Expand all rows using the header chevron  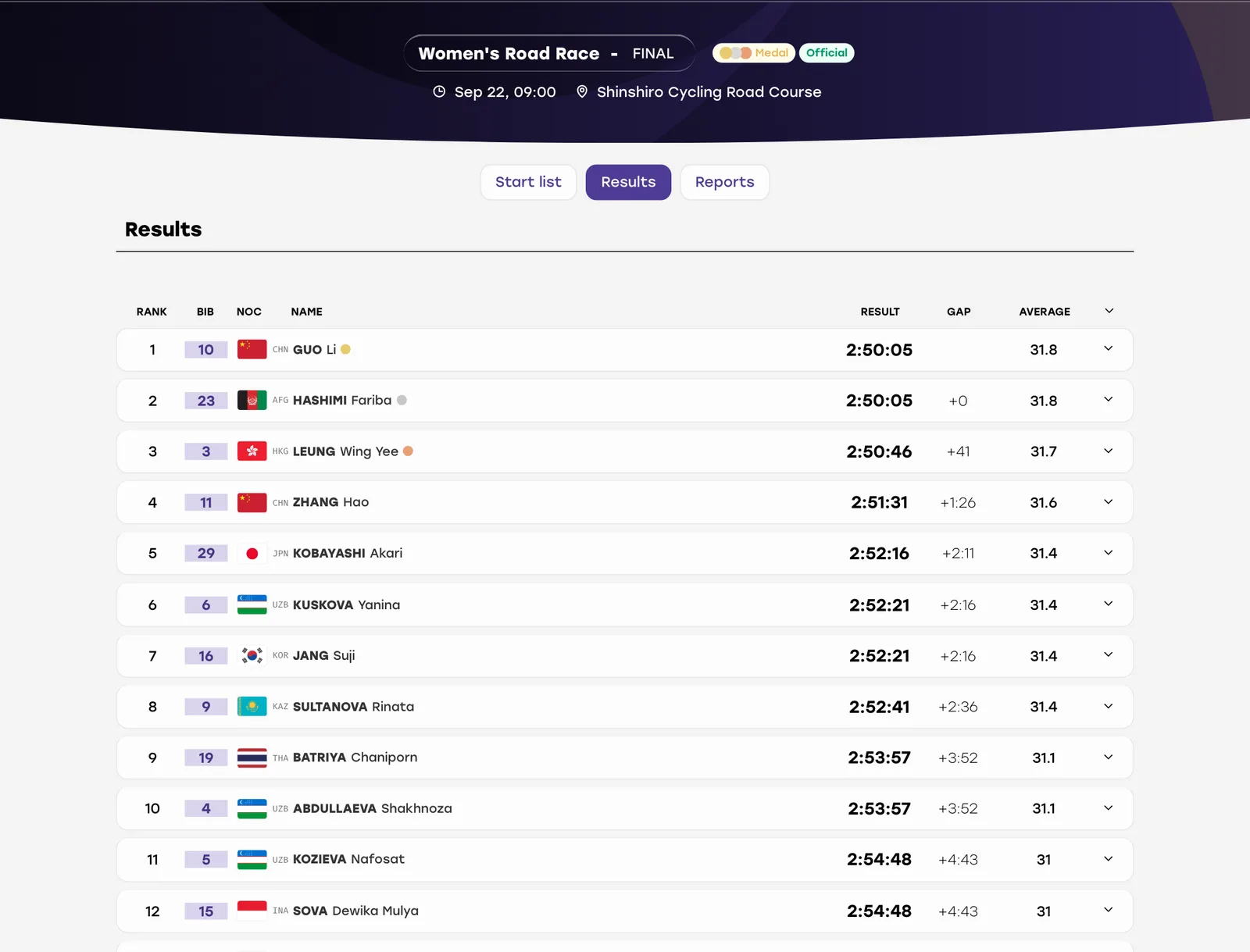(1109, 311)
